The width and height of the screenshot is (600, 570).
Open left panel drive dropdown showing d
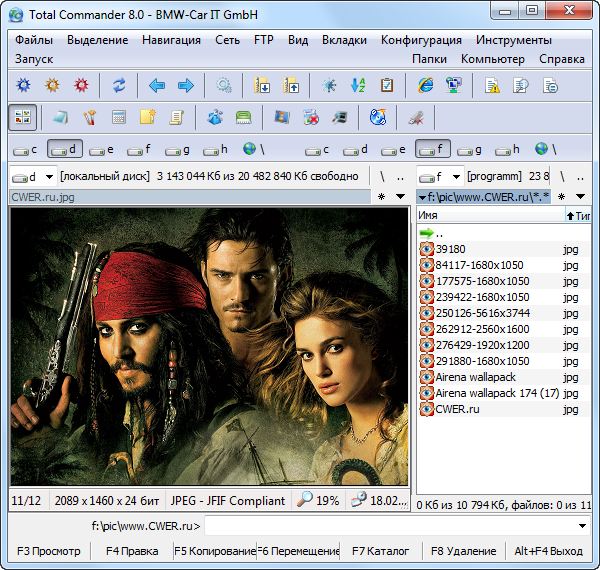32,176
